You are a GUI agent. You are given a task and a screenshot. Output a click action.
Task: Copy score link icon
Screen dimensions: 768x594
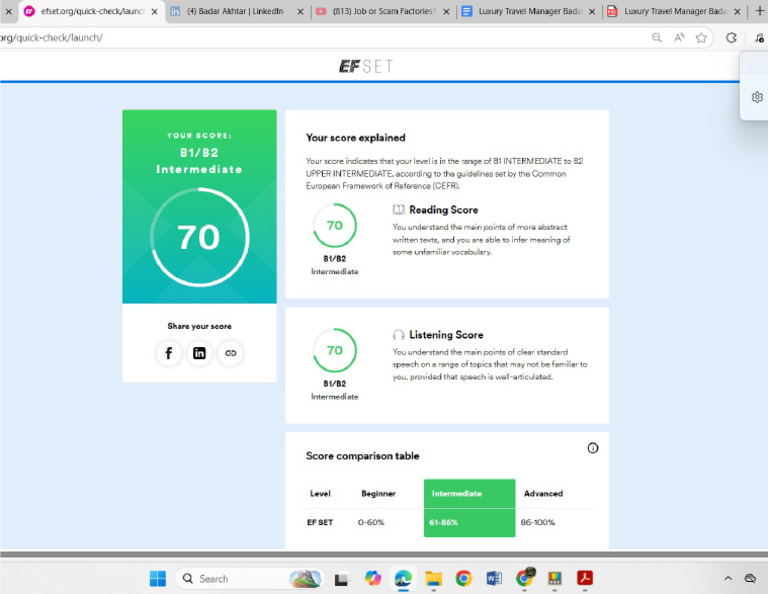(x=231, y=353)
